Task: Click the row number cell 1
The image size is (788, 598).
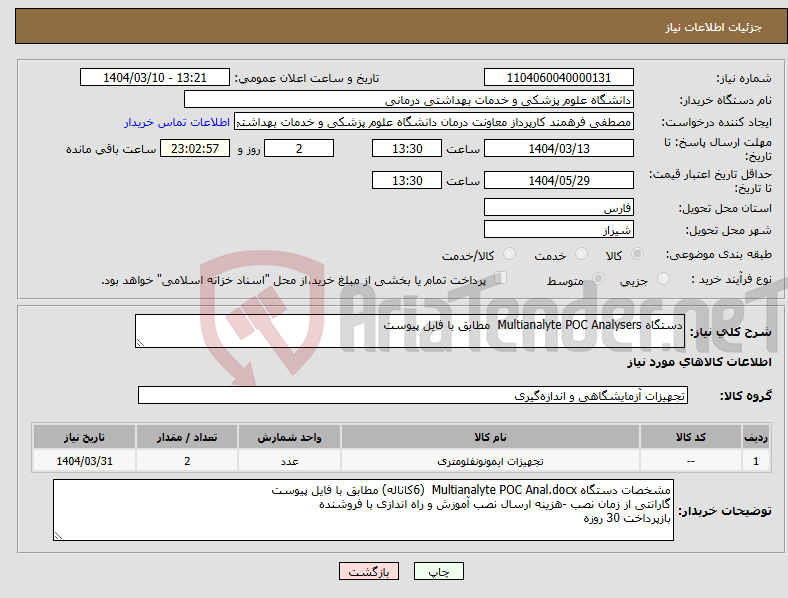Action: pyautogui.click(x=756, y=460)
